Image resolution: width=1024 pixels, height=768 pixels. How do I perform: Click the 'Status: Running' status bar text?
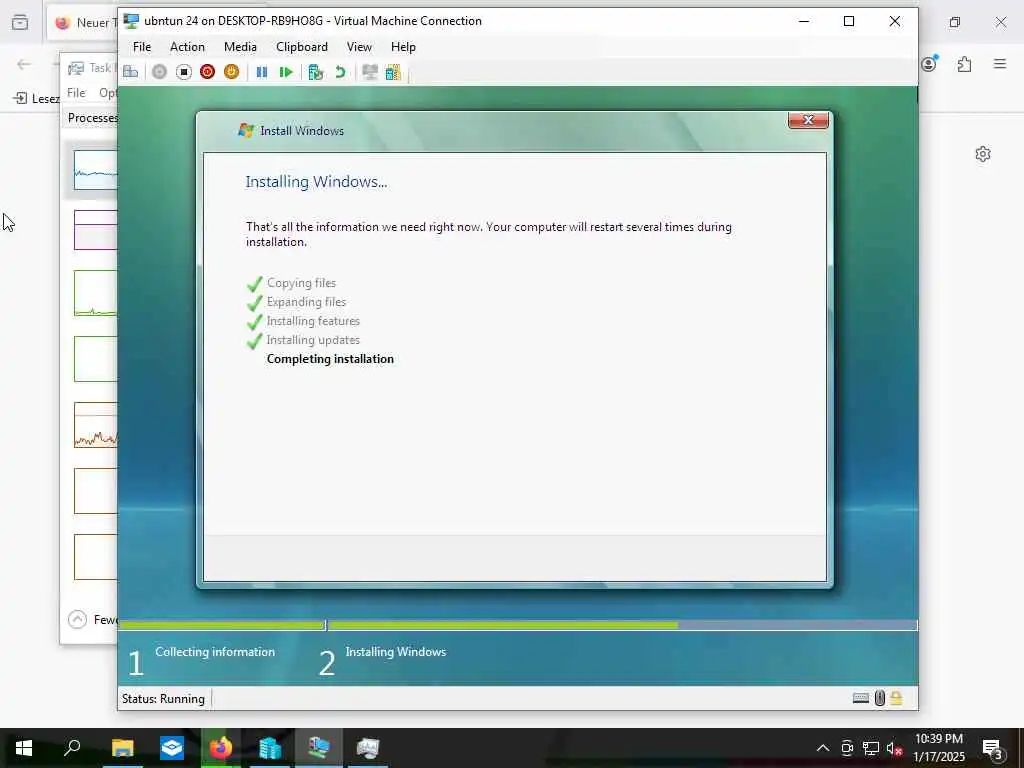[163, 699]
